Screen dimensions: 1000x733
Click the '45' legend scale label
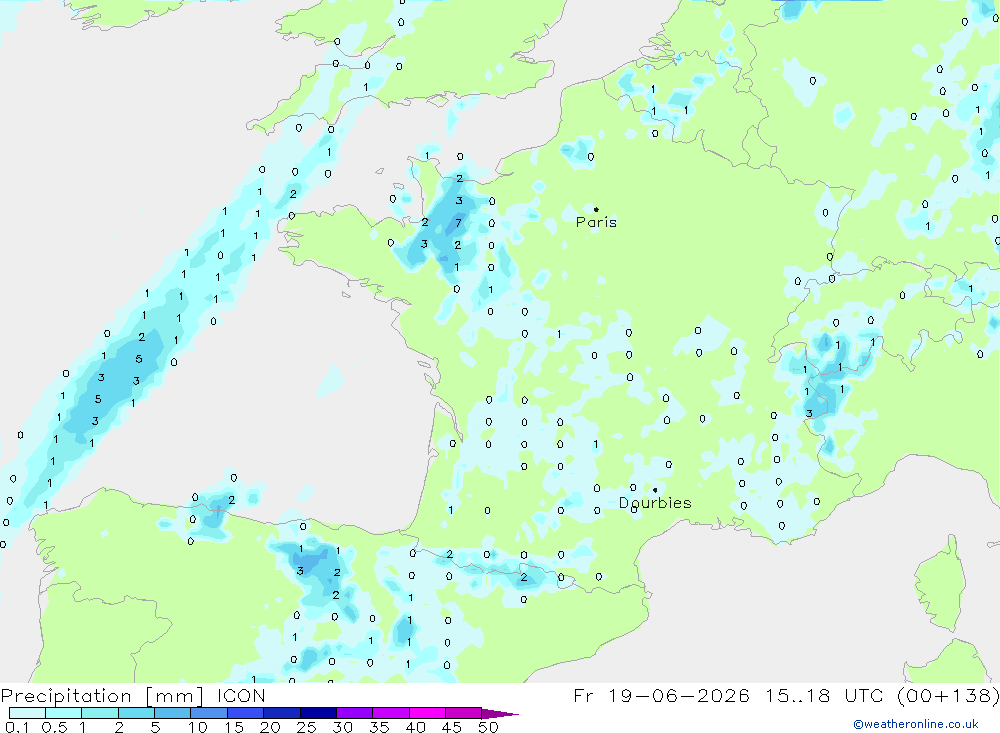pyautogui.click(x=452, y=727)
